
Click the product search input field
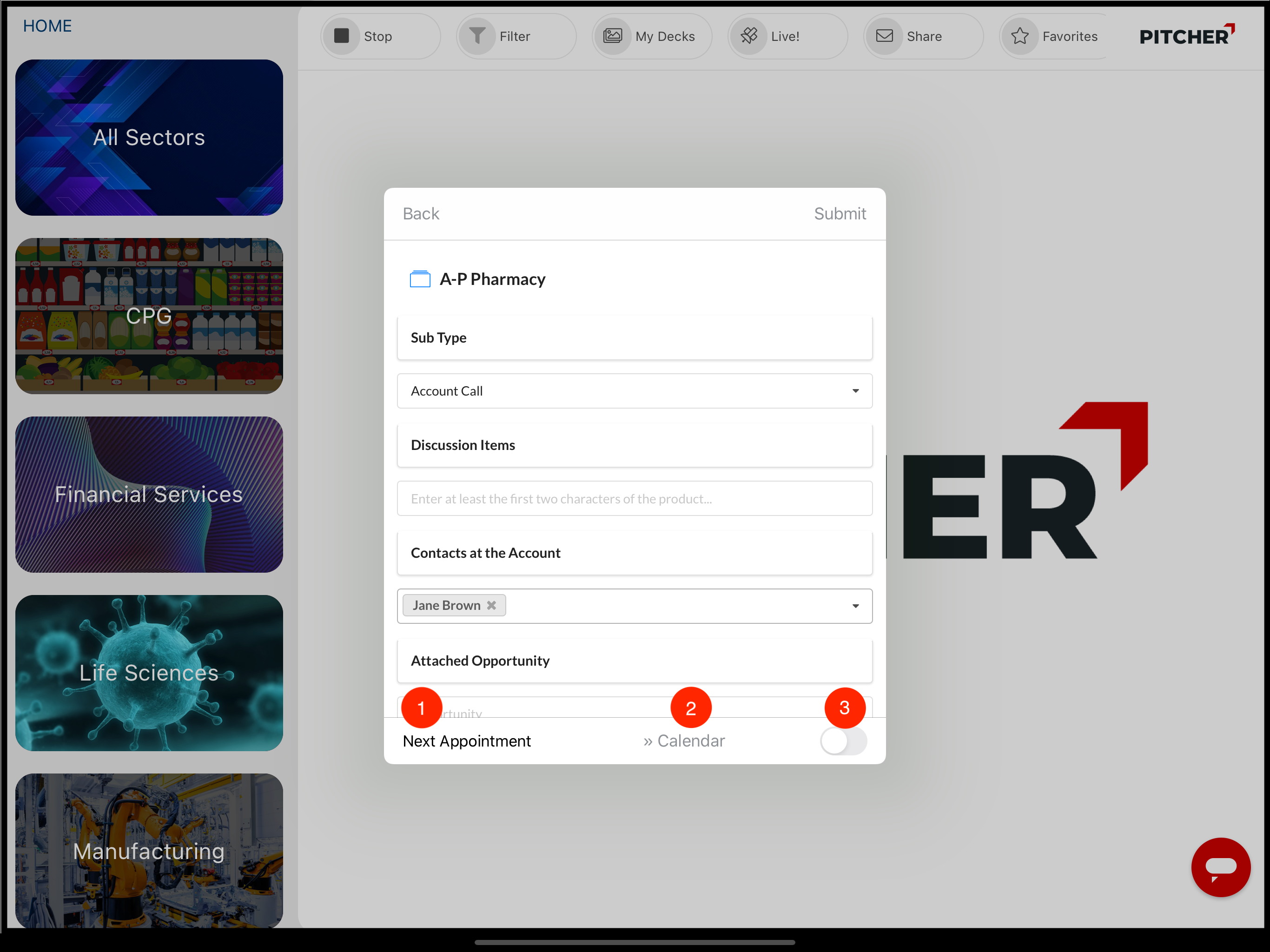pos(634,498)
